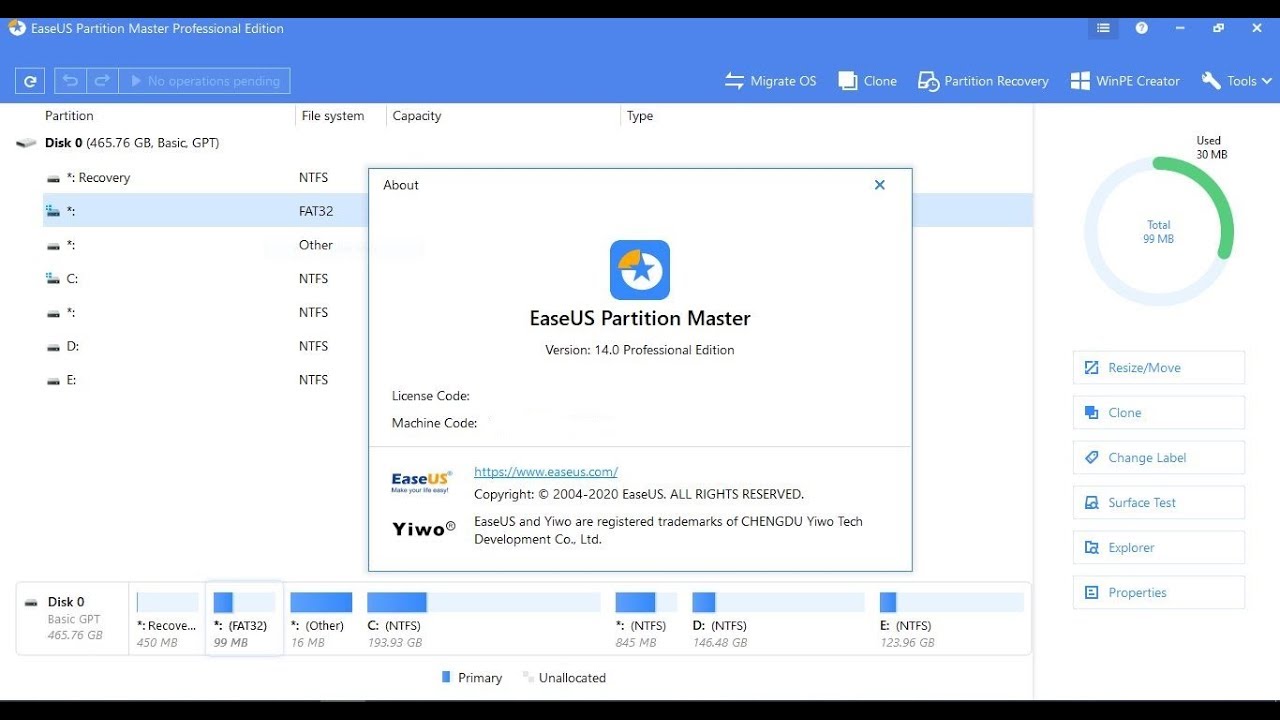Click the Primary legend color swatch
Image resolution: width=1280 pixels, height=720 pixels.
click(446, 677)
